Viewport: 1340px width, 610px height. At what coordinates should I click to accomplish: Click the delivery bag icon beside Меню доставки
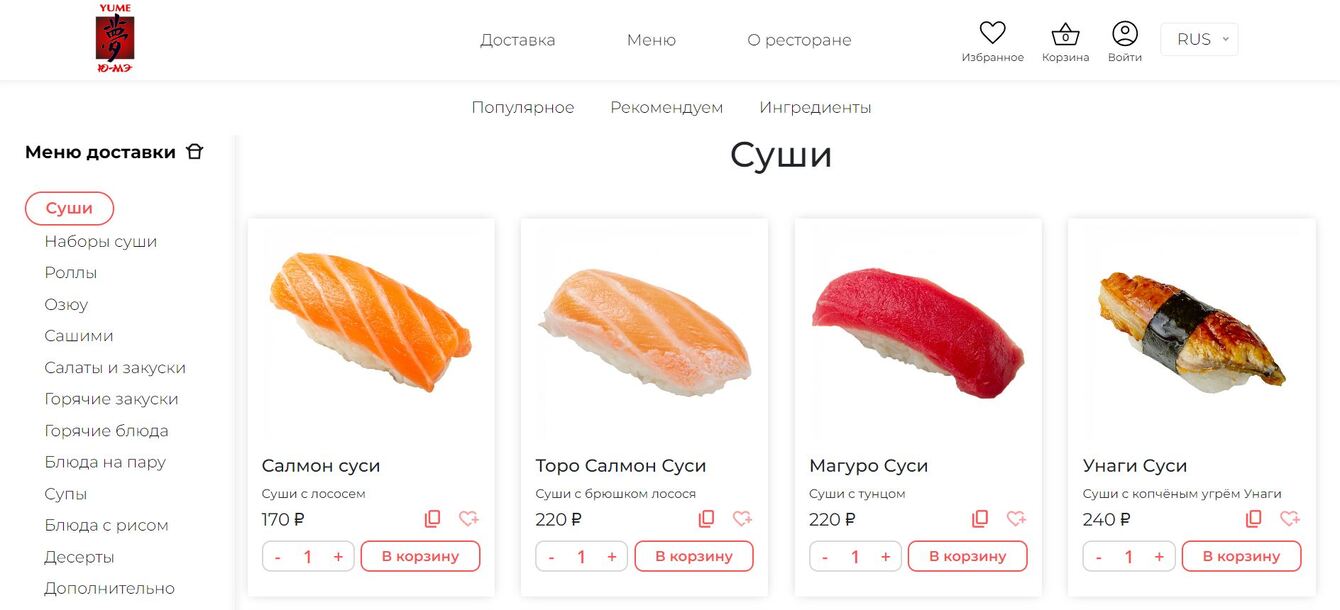pyautogui.click(x=194, y=152)
